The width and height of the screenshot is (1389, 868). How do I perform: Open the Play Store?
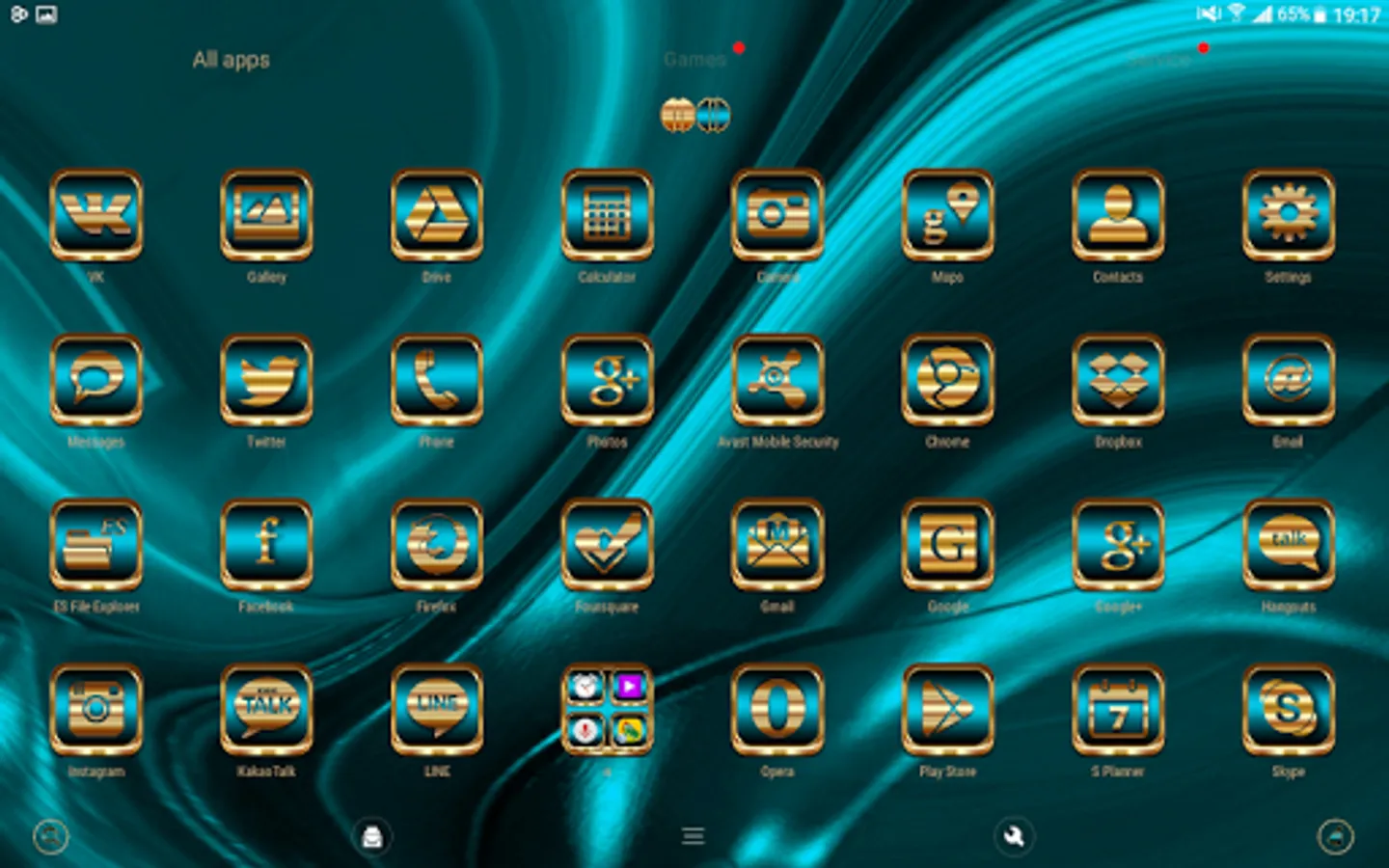[x=948, y=710]
